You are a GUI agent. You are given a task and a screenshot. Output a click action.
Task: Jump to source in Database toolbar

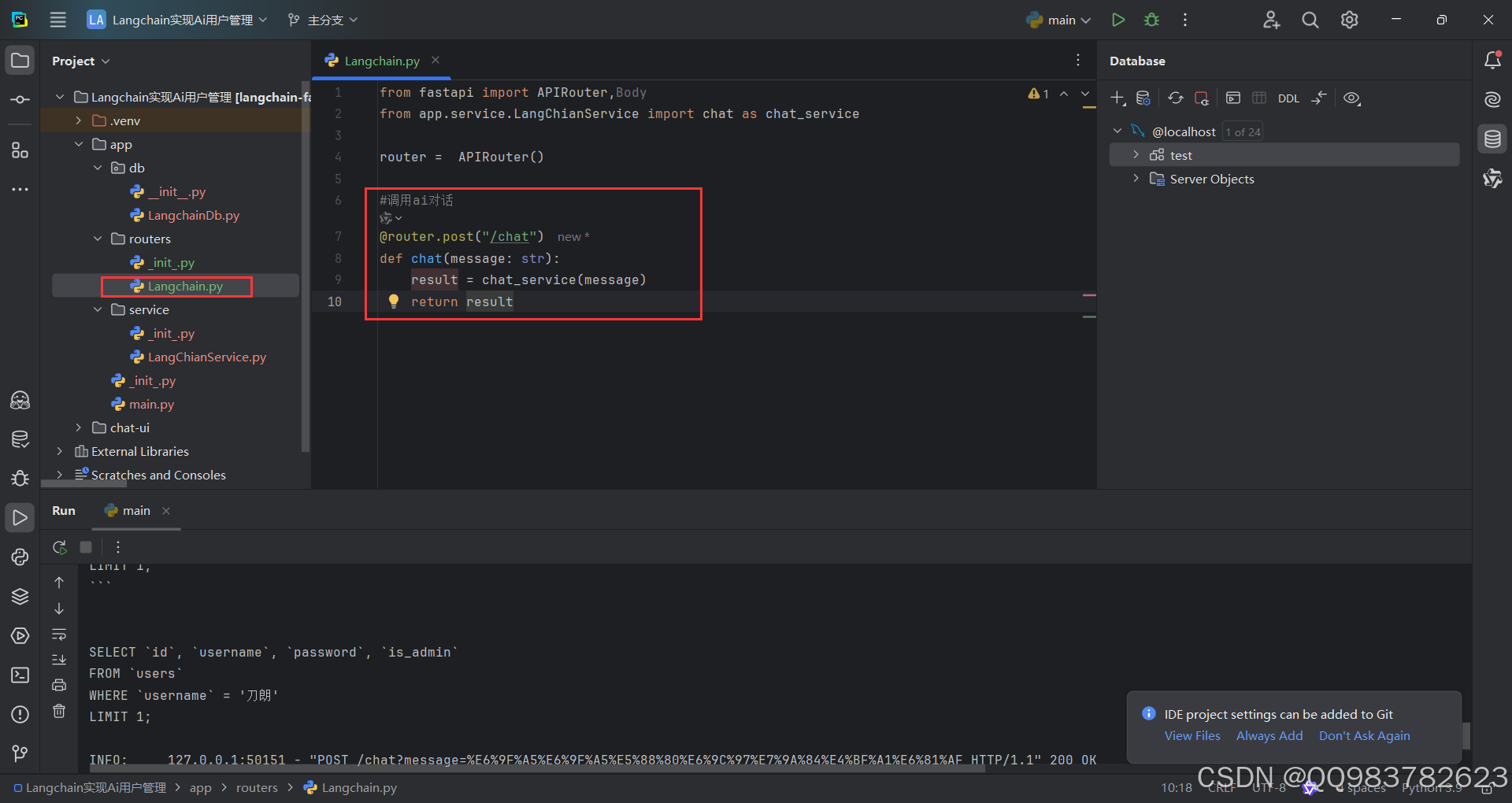pyautogui.click(x=1319, y=98)
